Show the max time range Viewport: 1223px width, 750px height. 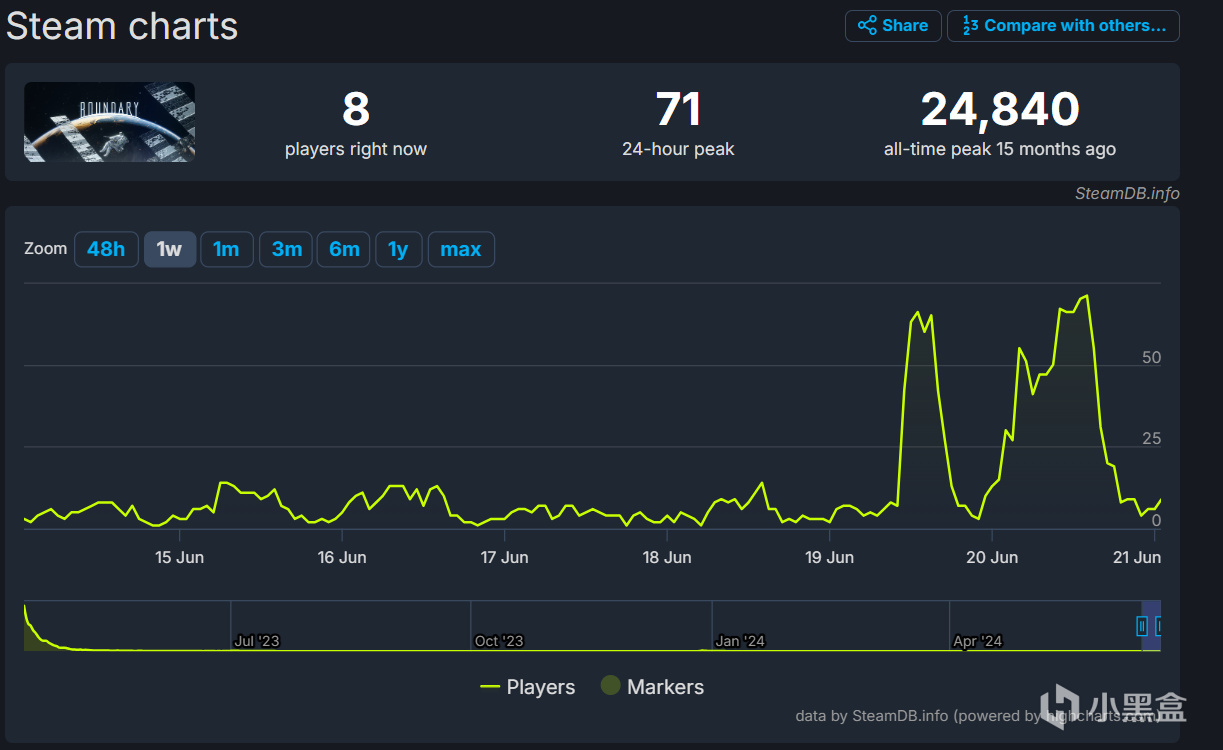point(461,249)
